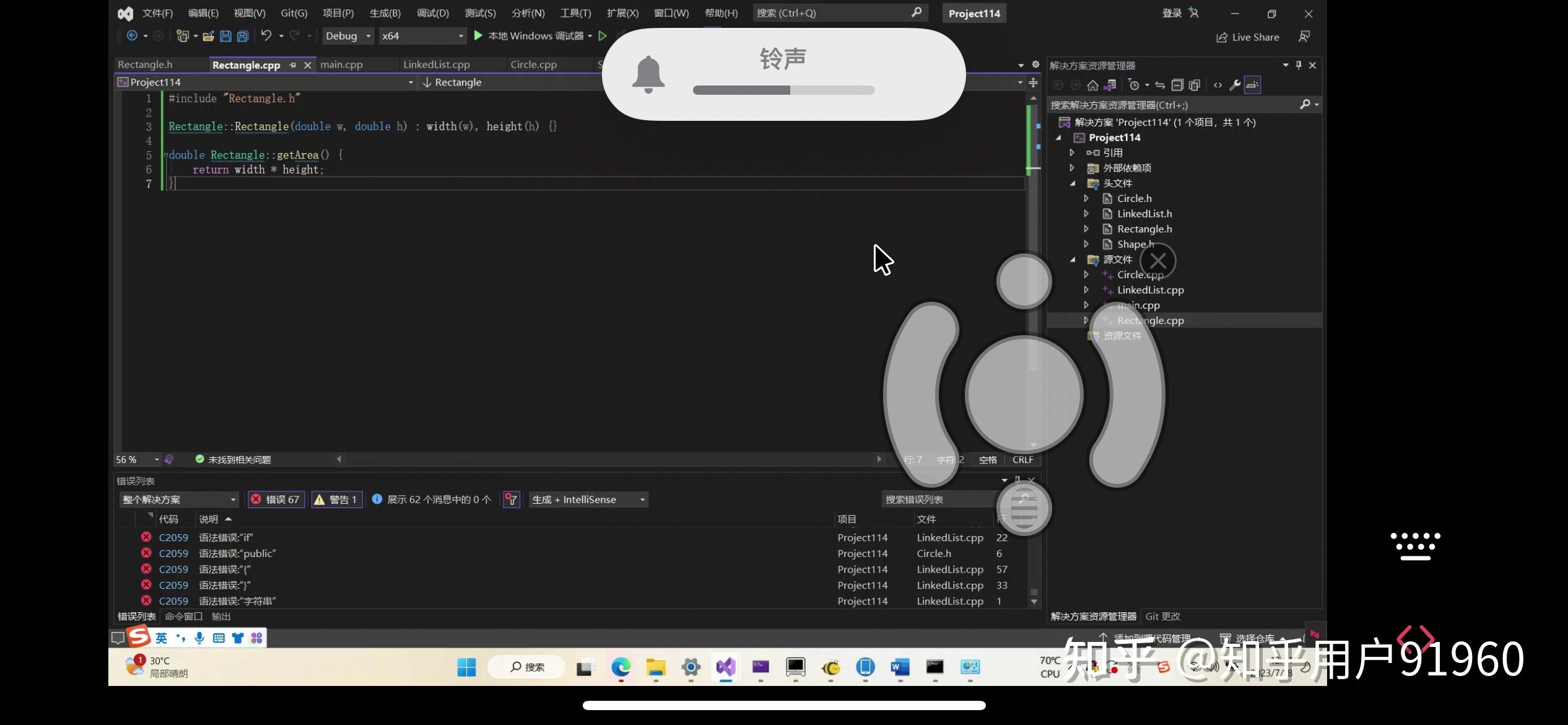Click the Live Share button

tap(1247, 37)
